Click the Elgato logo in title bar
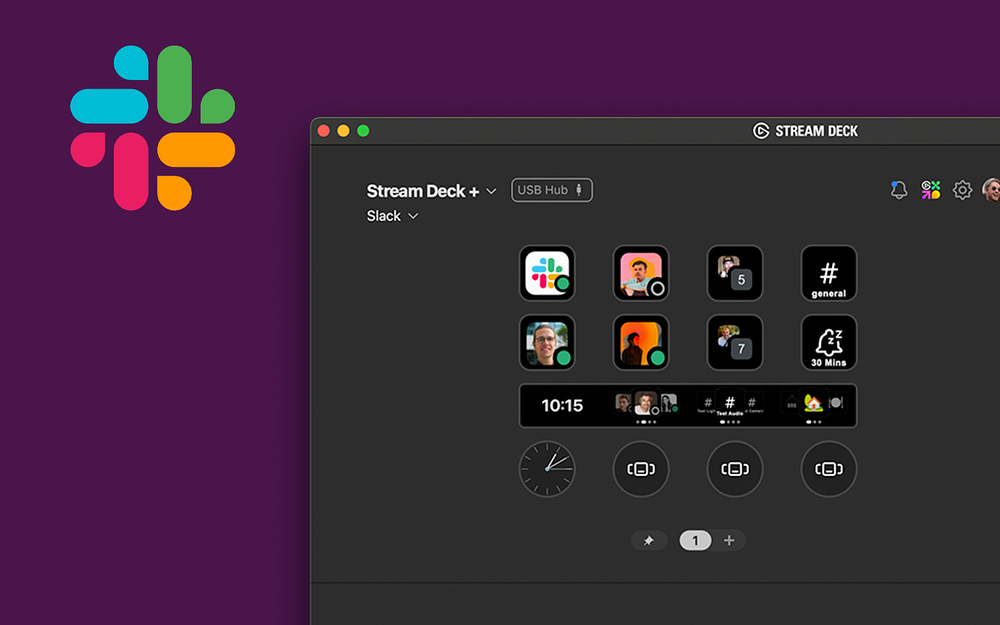Viewport: 1000px width, 625px height. click(x=761, y=131)
